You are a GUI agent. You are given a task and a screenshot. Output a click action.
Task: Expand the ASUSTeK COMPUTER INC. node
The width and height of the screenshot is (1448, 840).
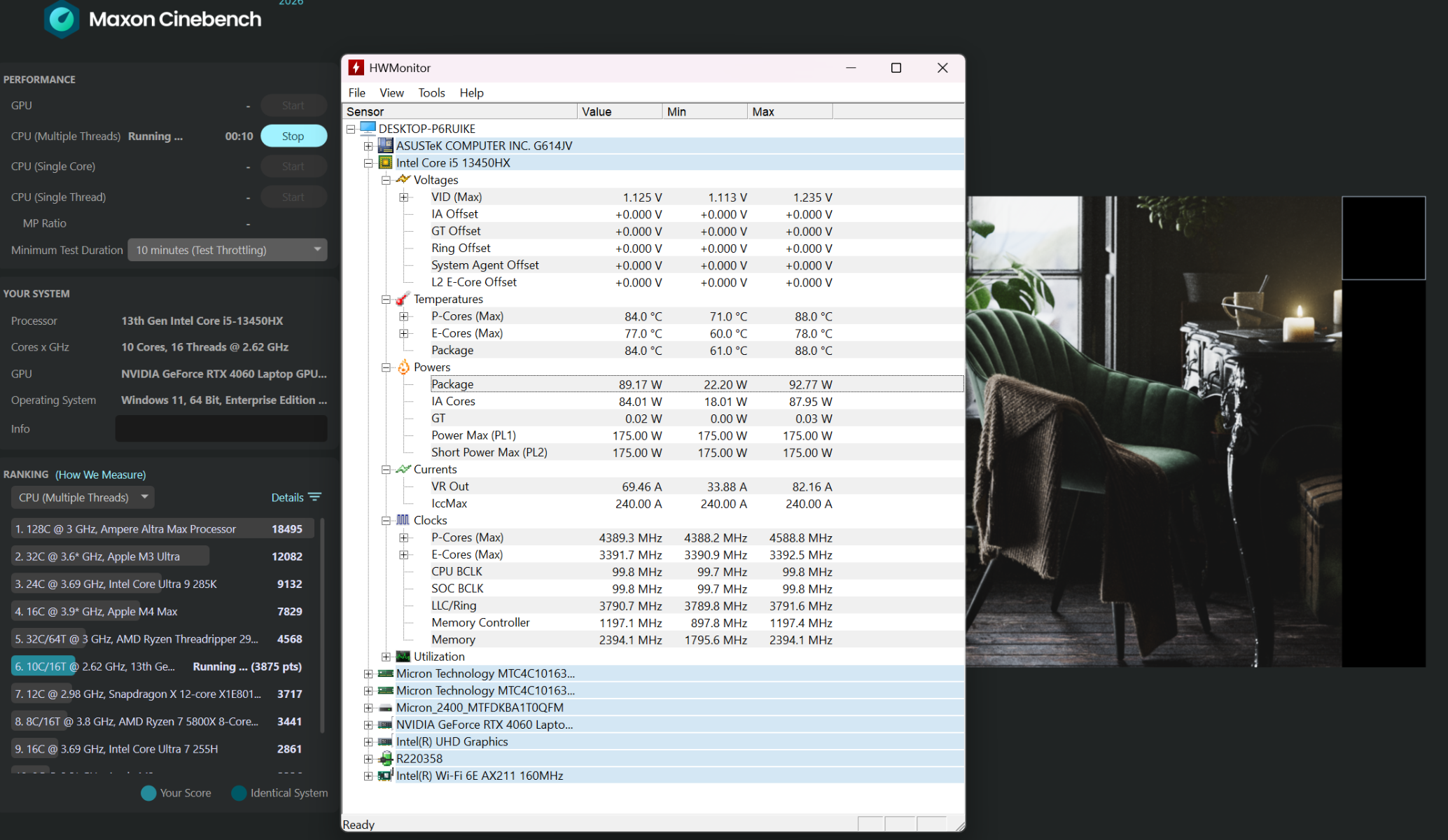point(368,146)
